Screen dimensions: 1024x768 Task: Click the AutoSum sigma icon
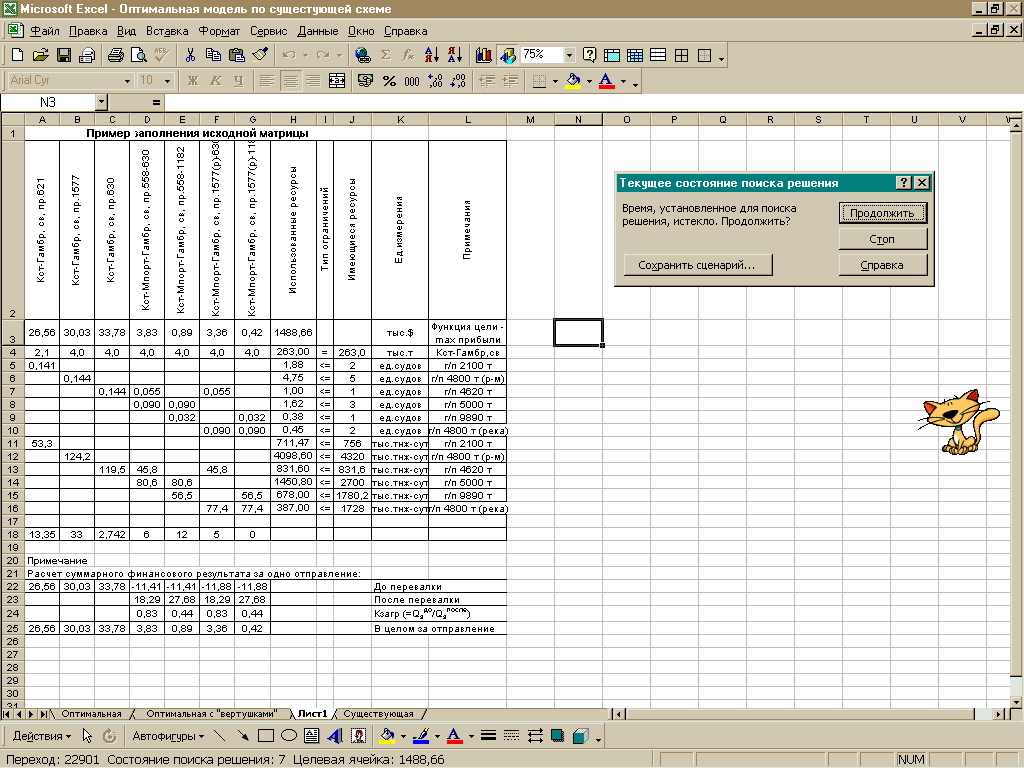[x=385, y=56]
